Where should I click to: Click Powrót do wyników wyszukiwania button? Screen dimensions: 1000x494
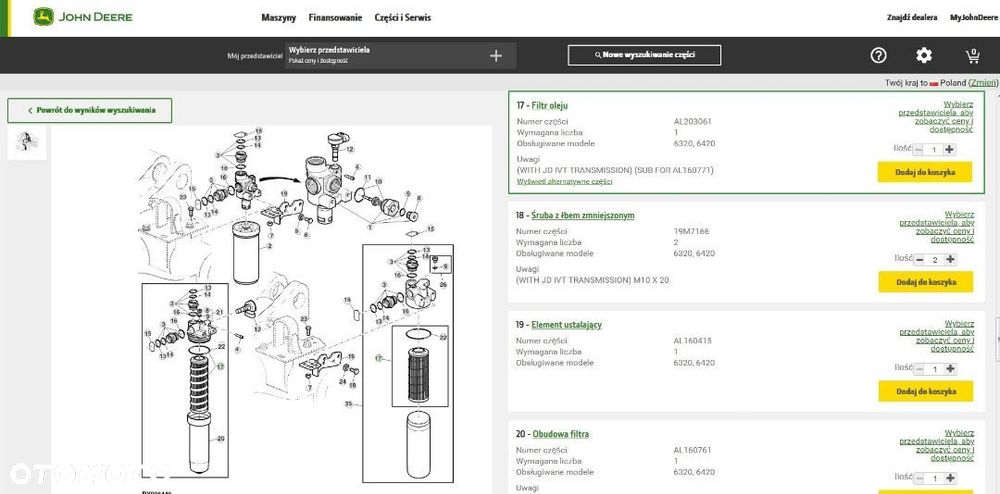[90, 110]
